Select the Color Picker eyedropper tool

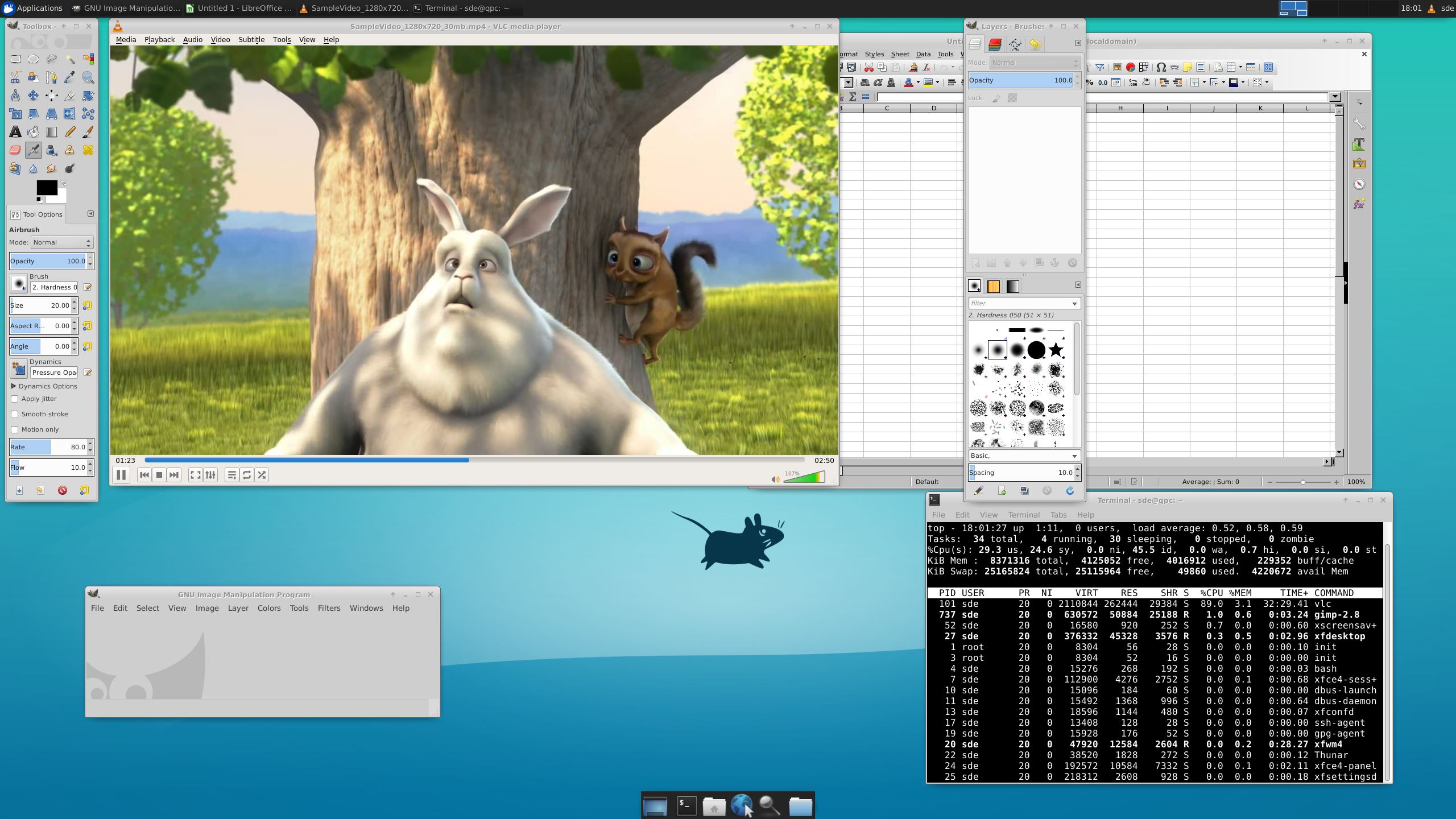(x=70, y=77)
